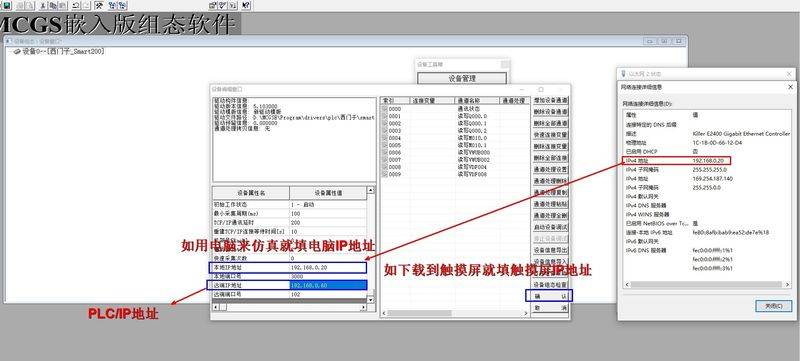Select the 已启用 DHCP row
The width and height of the screenshot is (800, 361).
tap(706, 152)
